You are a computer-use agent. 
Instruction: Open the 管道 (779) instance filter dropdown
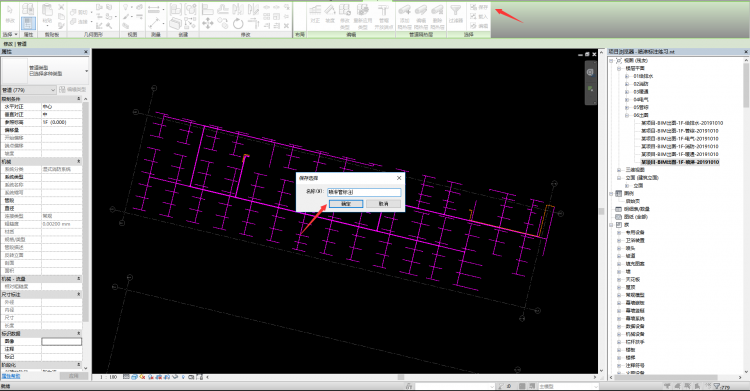[29, 90]
